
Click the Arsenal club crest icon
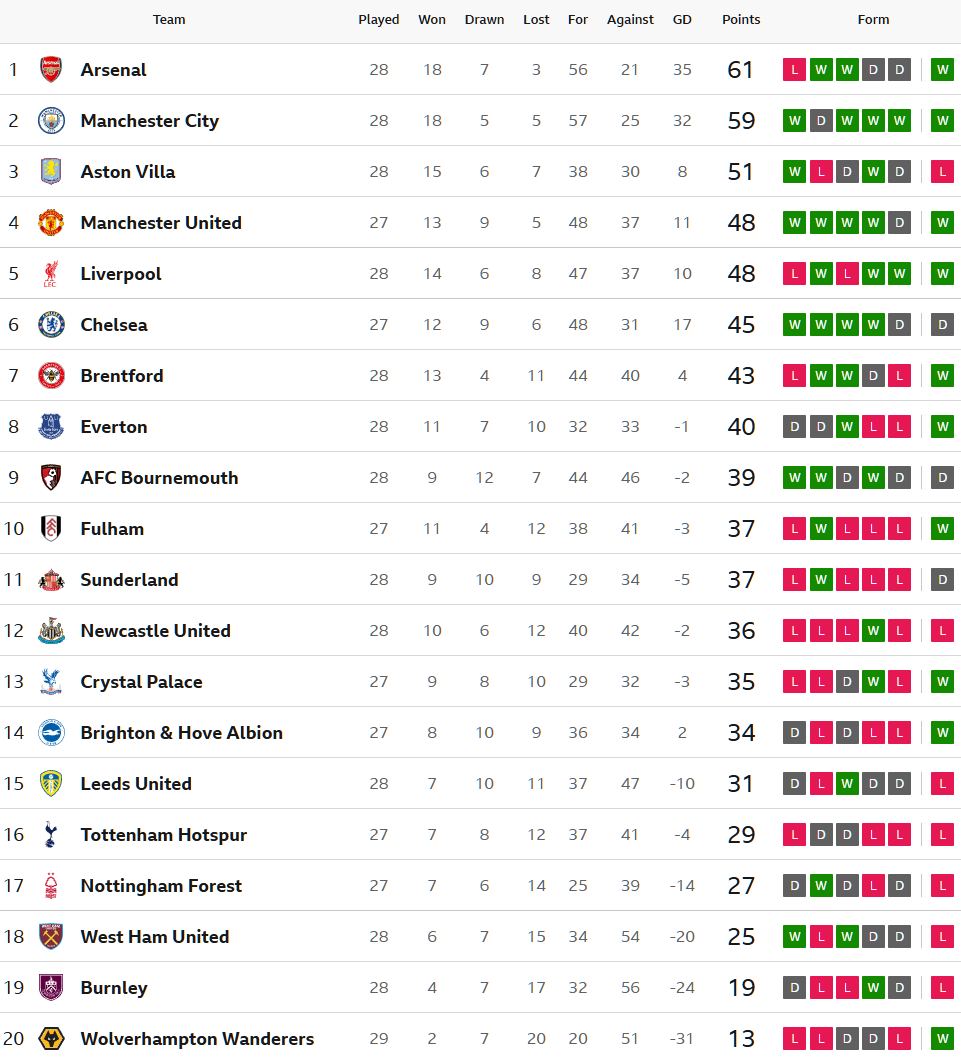[x=51, y=70]
